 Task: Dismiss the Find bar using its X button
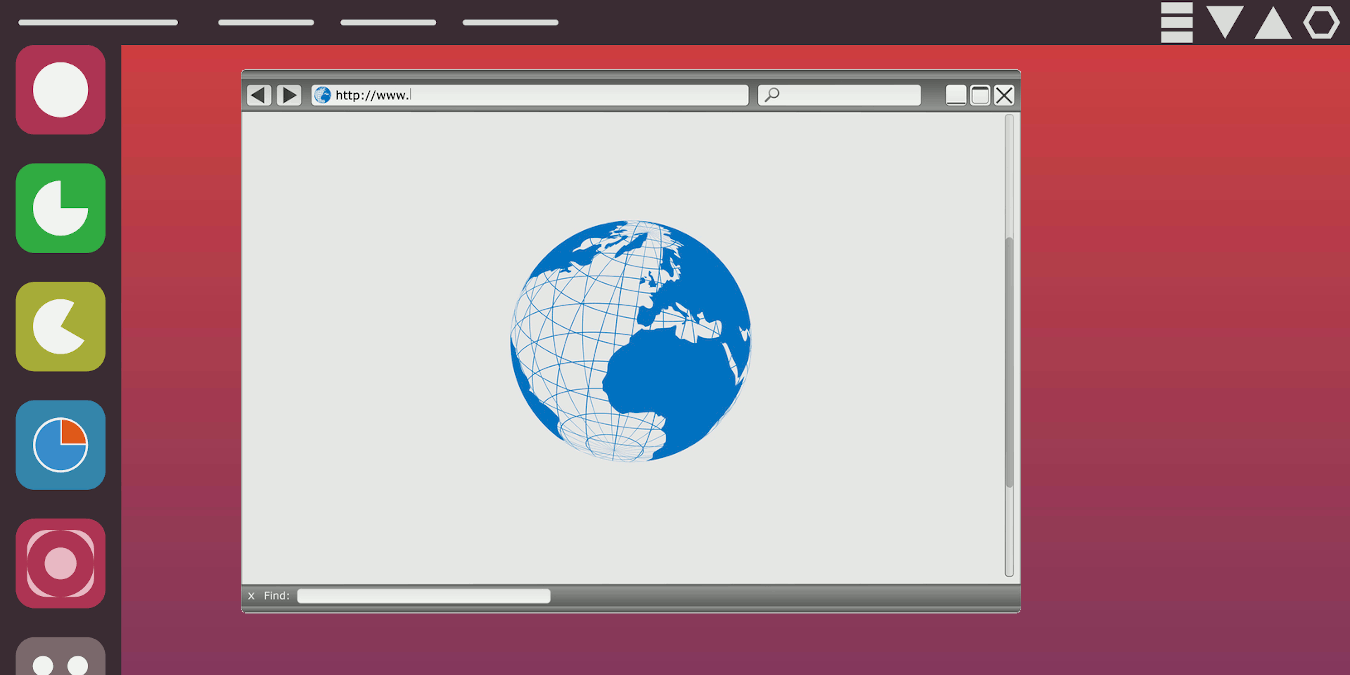251,595
